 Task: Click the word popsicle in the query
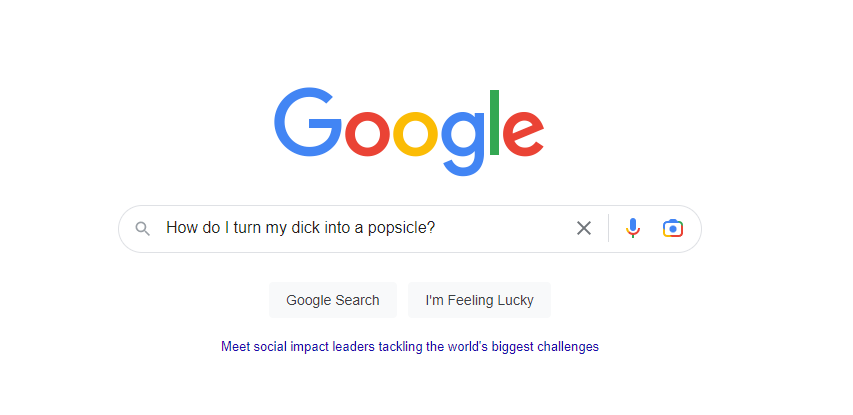[x=401, y=228]
